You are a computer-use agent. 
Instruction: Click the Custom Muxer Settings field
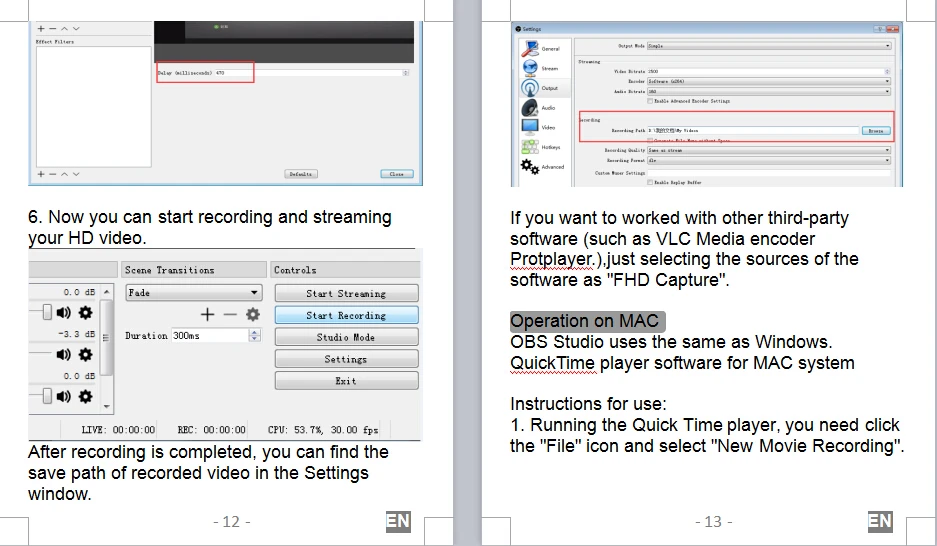tap(769, 173)
